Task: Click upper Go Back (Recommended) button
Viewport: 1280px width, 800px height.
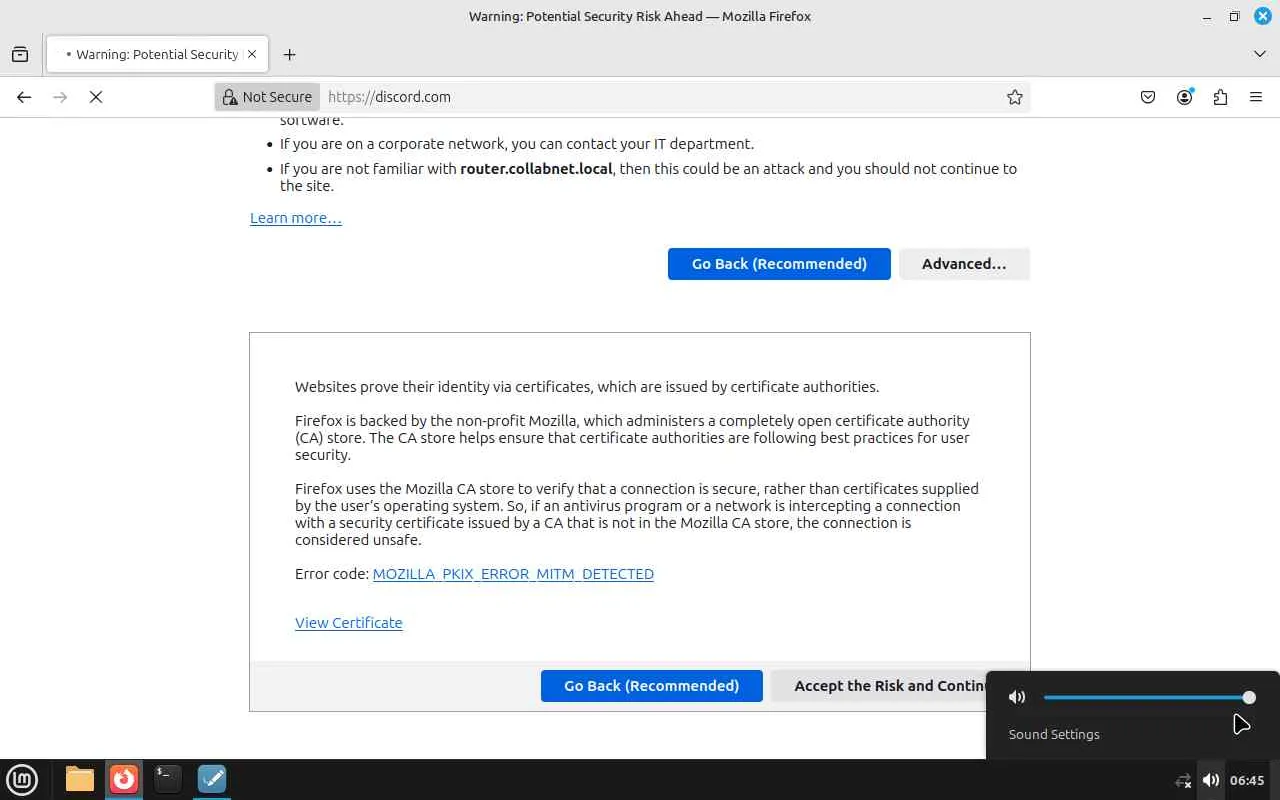Action: coord(779,264)
